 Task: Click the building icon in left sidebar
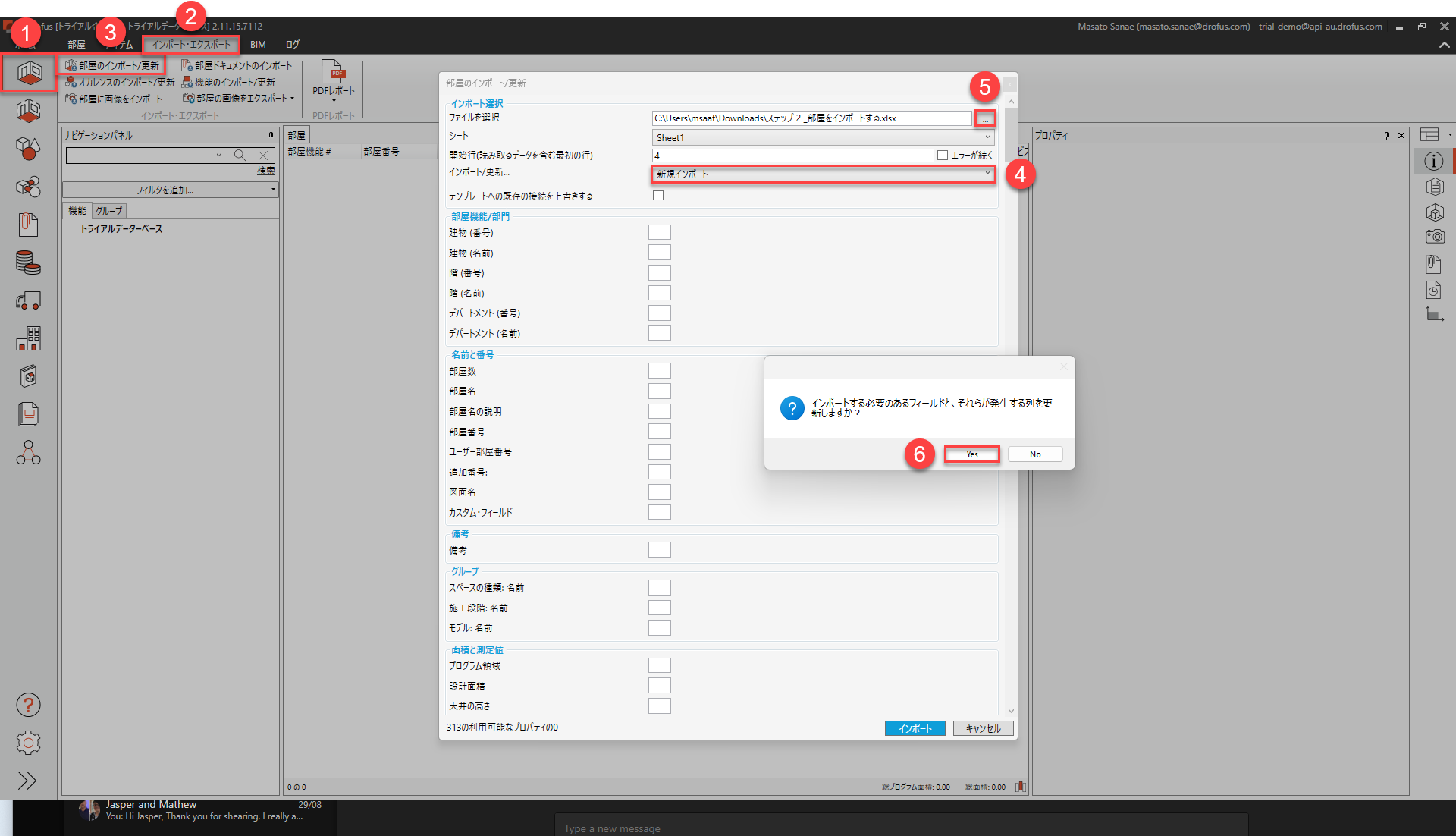pyautogui.click(x=28, y=338)
